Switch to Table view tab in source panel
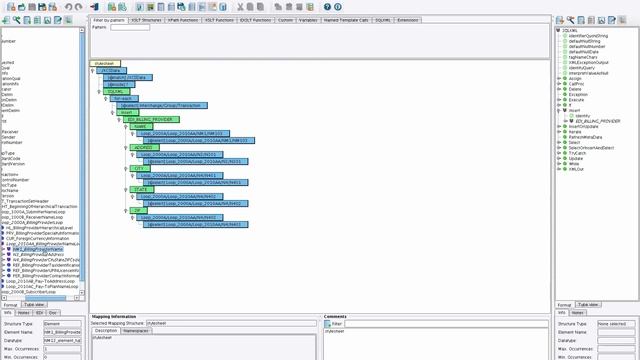640x360 pixels. coord(34,305)
